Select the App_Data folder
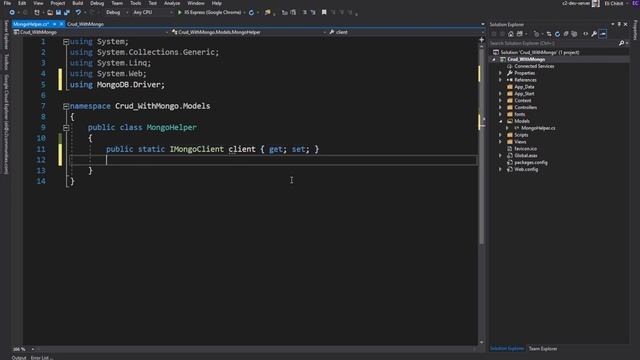This screenshot has width=640, height=360. tap(524, 87)
